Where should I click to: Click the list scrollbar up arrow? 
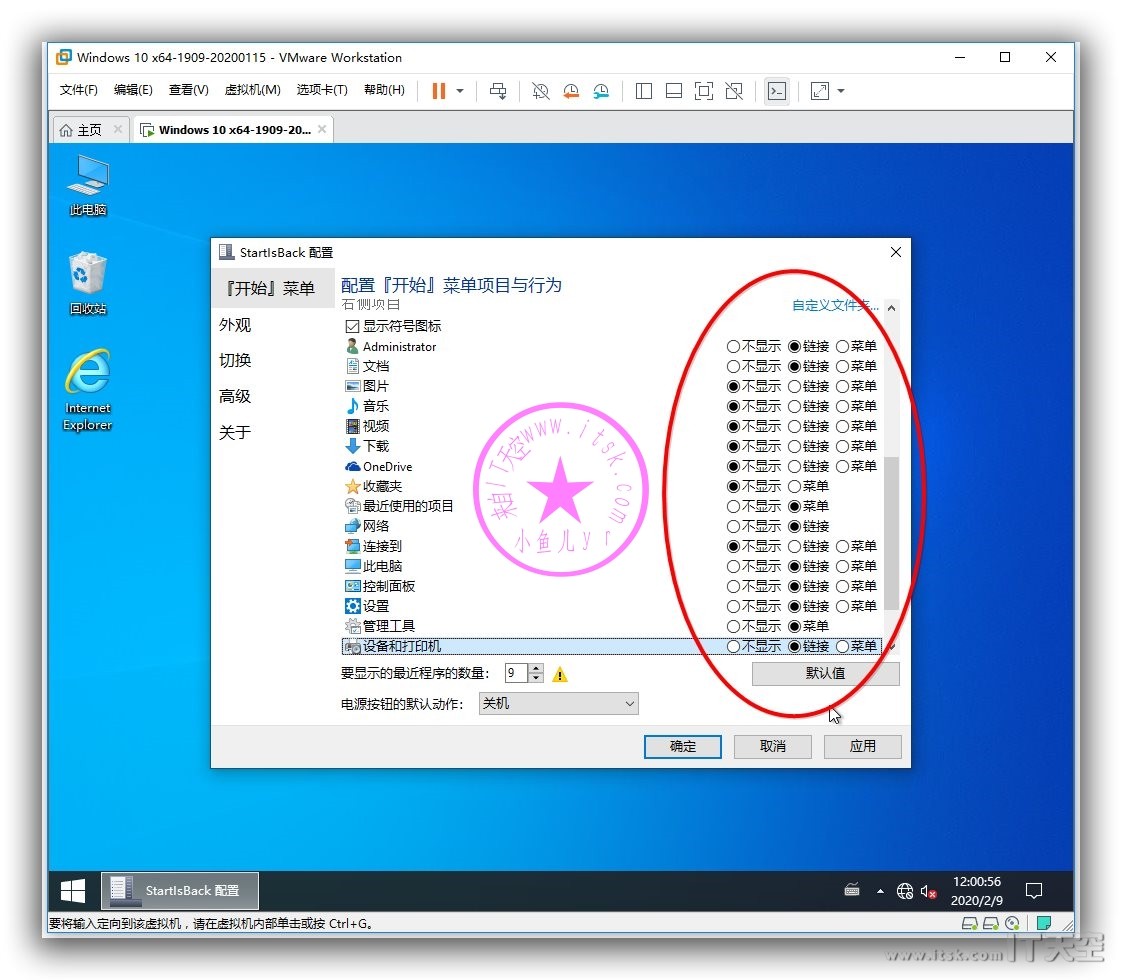892,308
